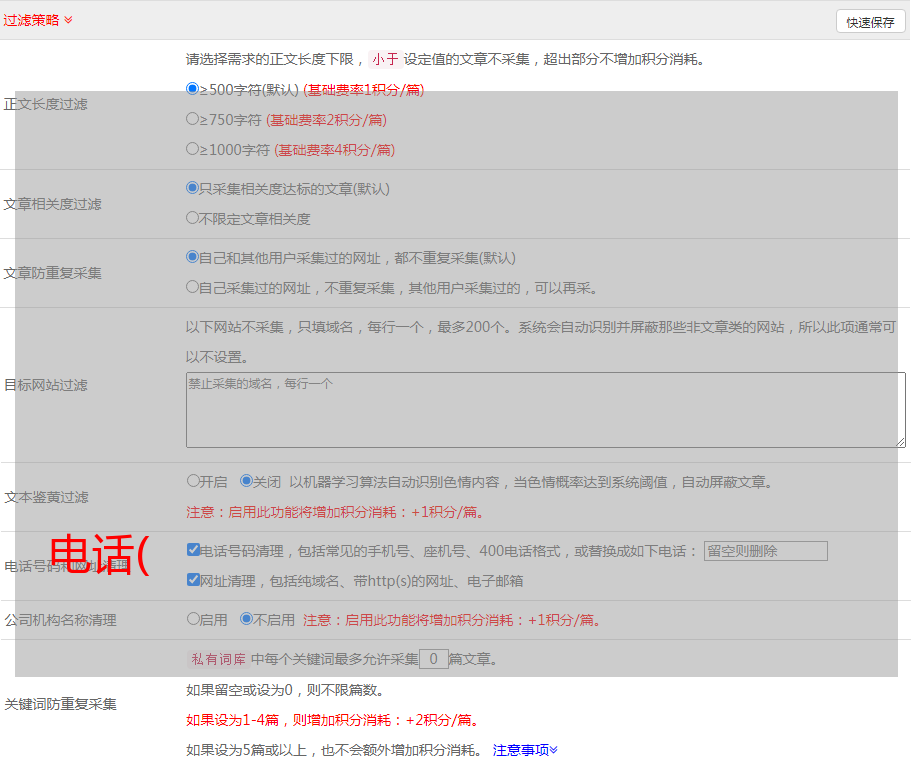Turn off 文本鉴黄过滤 with 关闭 radio
912x768 pixels.
tap(246, 481)
